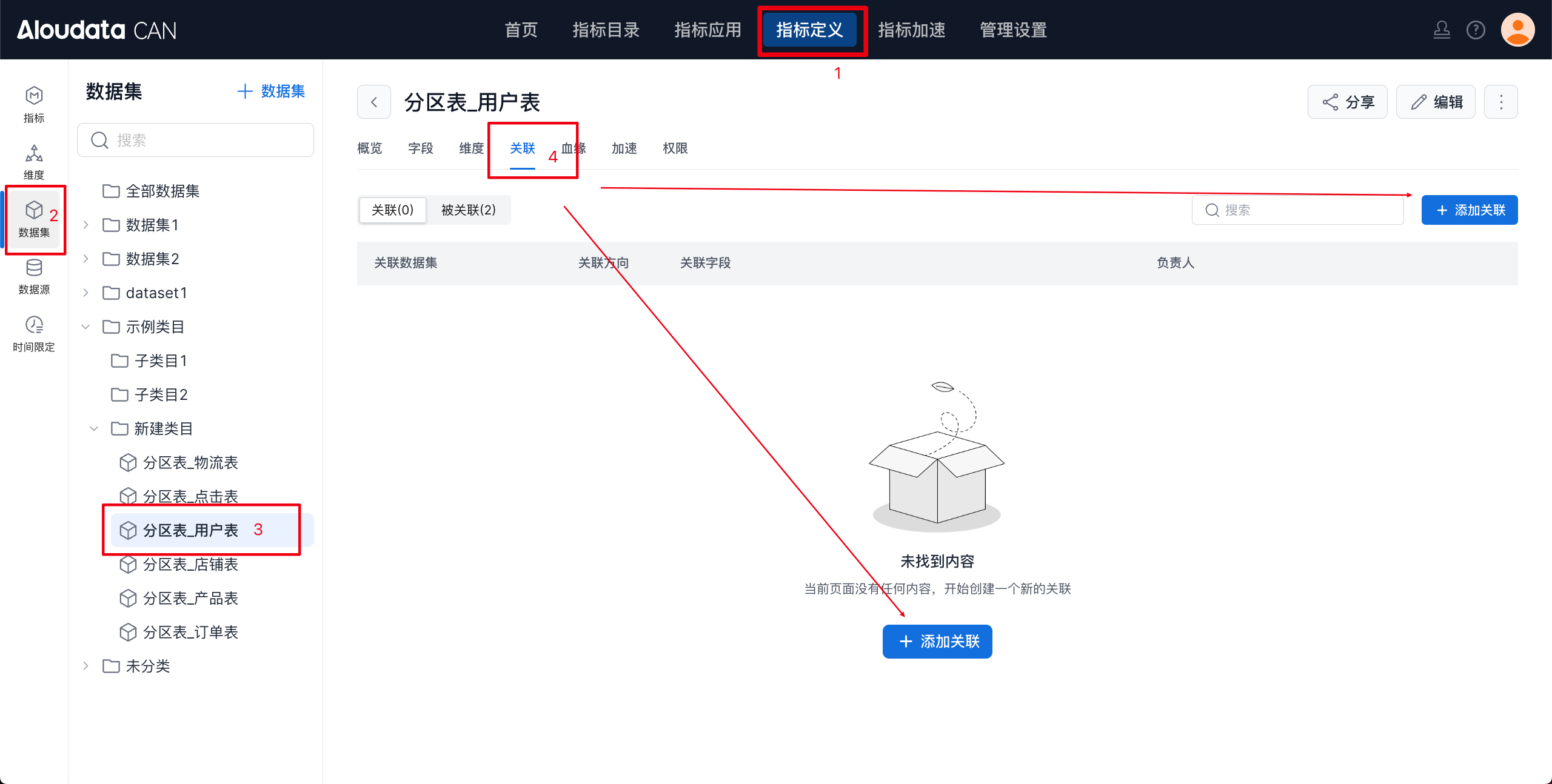Select the 关联(0) segment
Viewport: 1552px width, 784px height.
(x=392, y=210)
